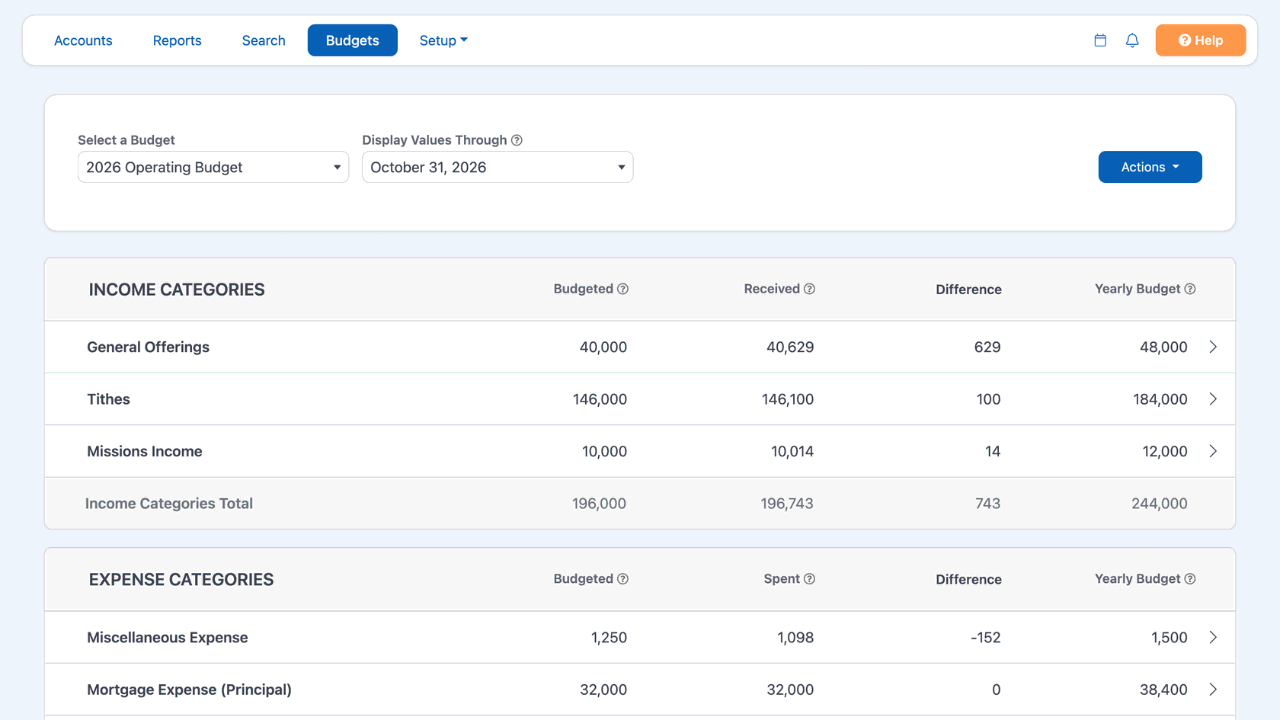Expand the Mortgage Expense (Principal) row chevron

(x=1213, y=689)
